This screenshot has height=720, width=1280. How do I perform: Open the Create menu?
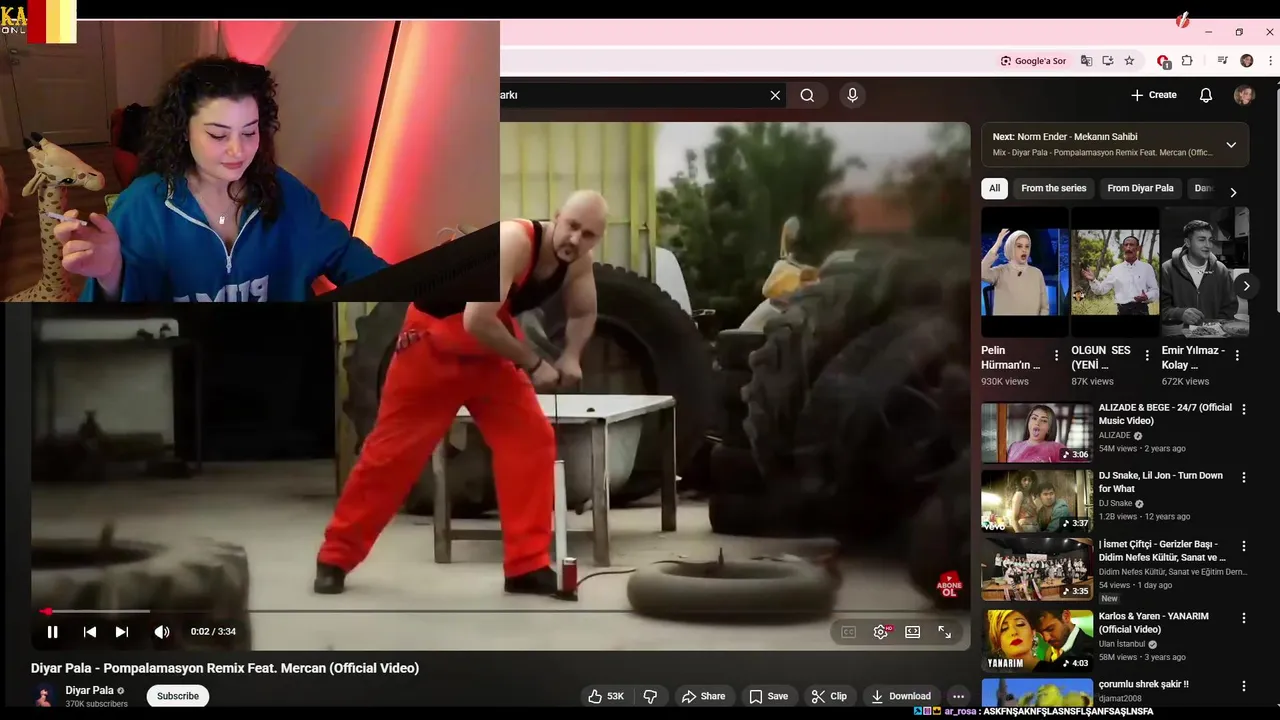1154,95
